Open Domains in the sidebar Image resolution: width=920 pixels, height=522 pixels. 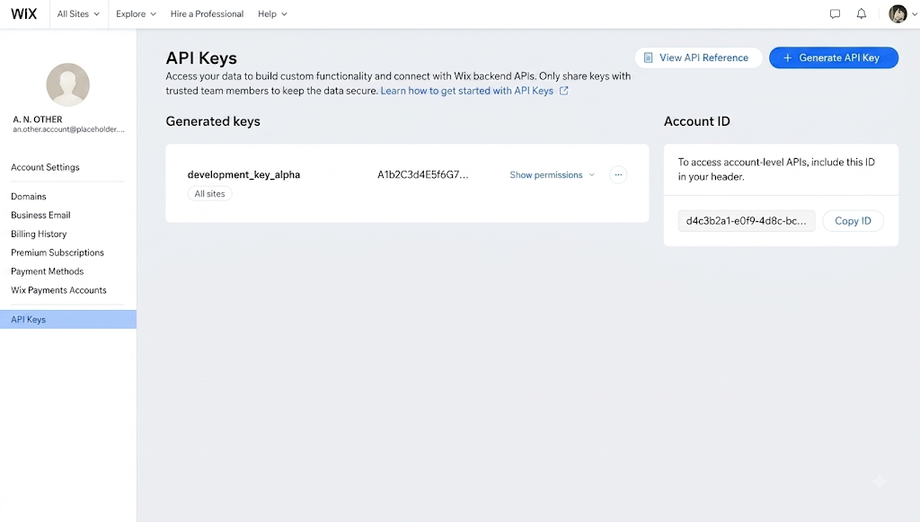click(x=28, y=196)
